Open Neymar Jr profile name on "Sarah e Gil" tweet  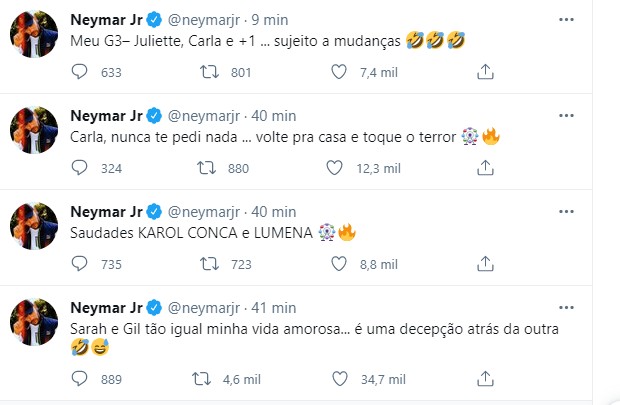pos(105,309)
